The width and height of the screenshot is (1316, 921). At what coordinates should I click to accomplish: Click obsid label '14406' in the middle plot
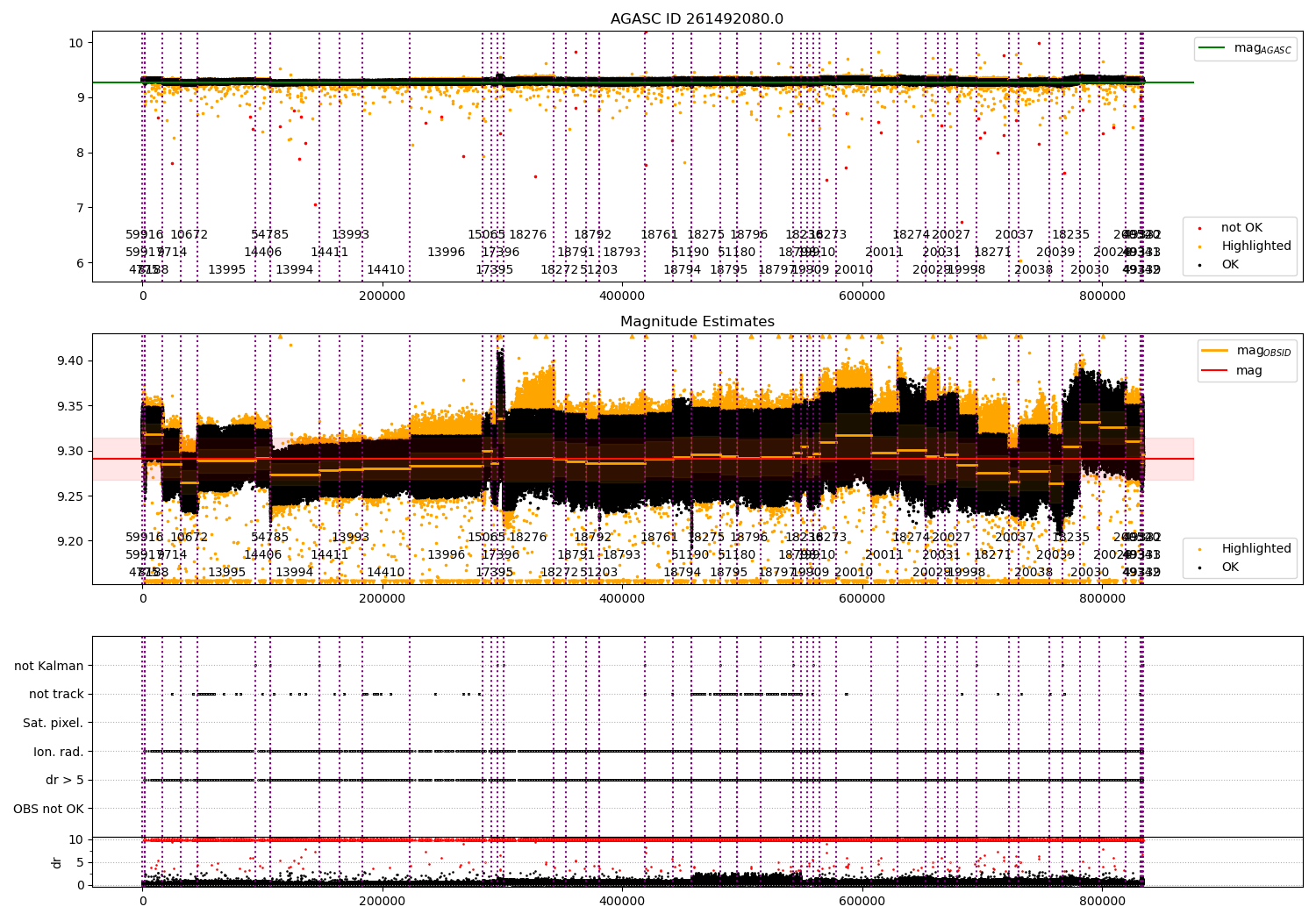[263, 555]
